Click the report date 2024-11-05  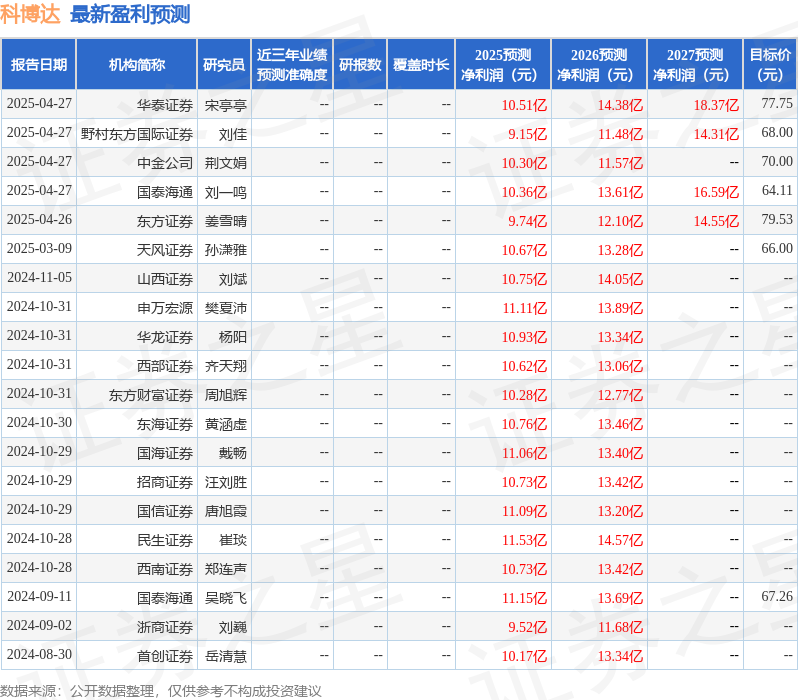(x=39, y=277)
